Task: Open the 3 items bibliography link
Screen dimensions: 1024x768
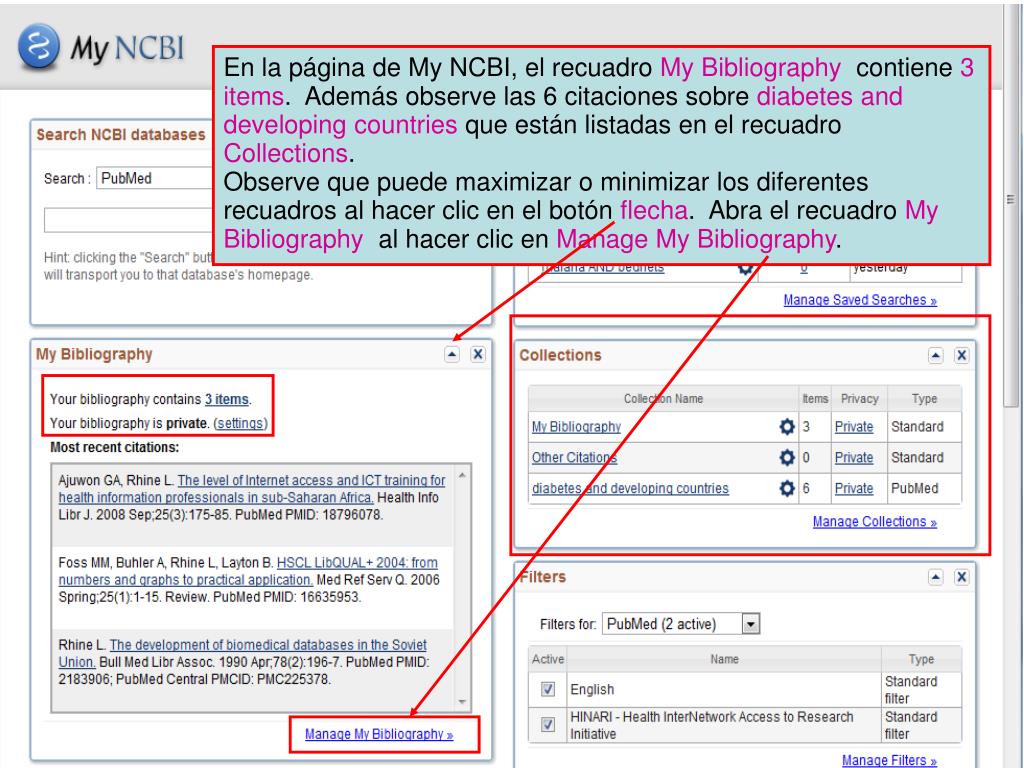Action: tap(227, 399)
